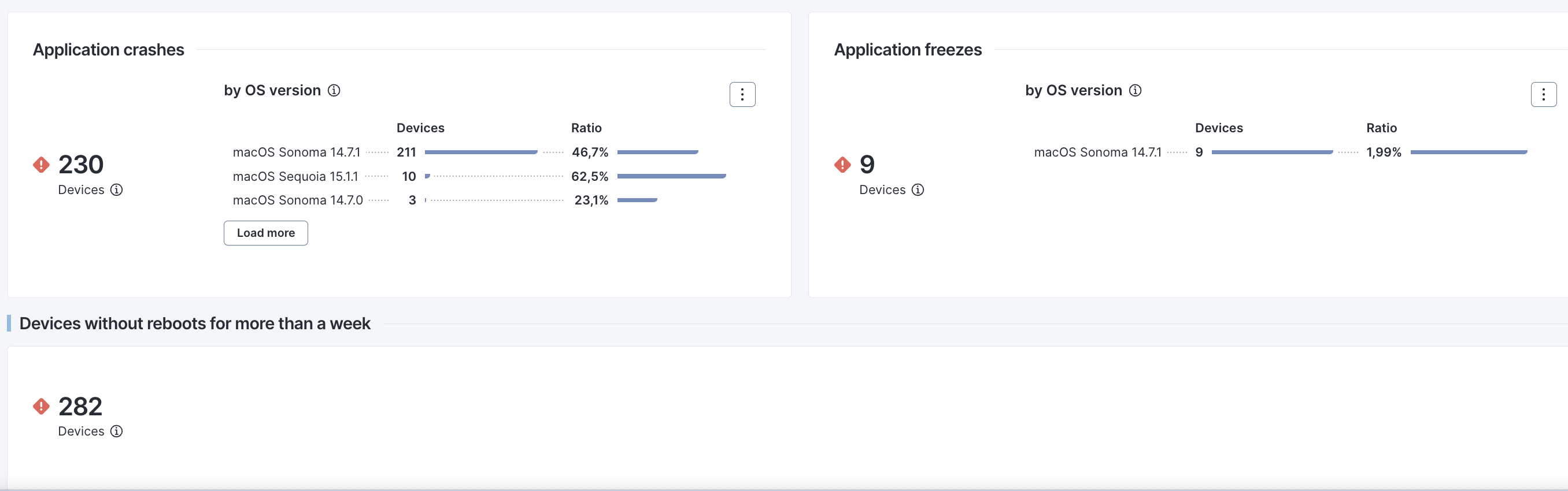Image resolution: width=1568 pixels, height=491 pixels.
Task: Open info icon next to 230 Devices label
Action: 116,190
